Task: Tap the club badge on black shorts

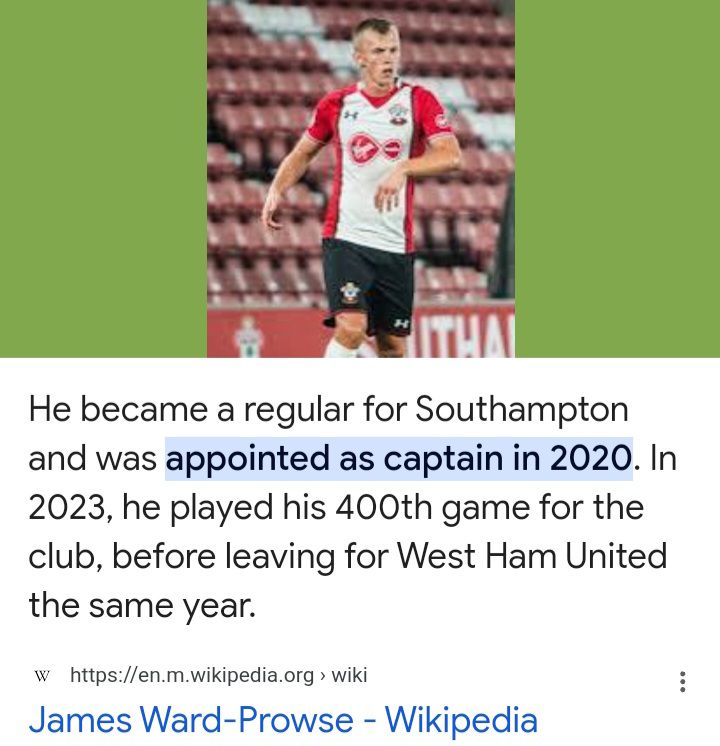Action: 349,291
